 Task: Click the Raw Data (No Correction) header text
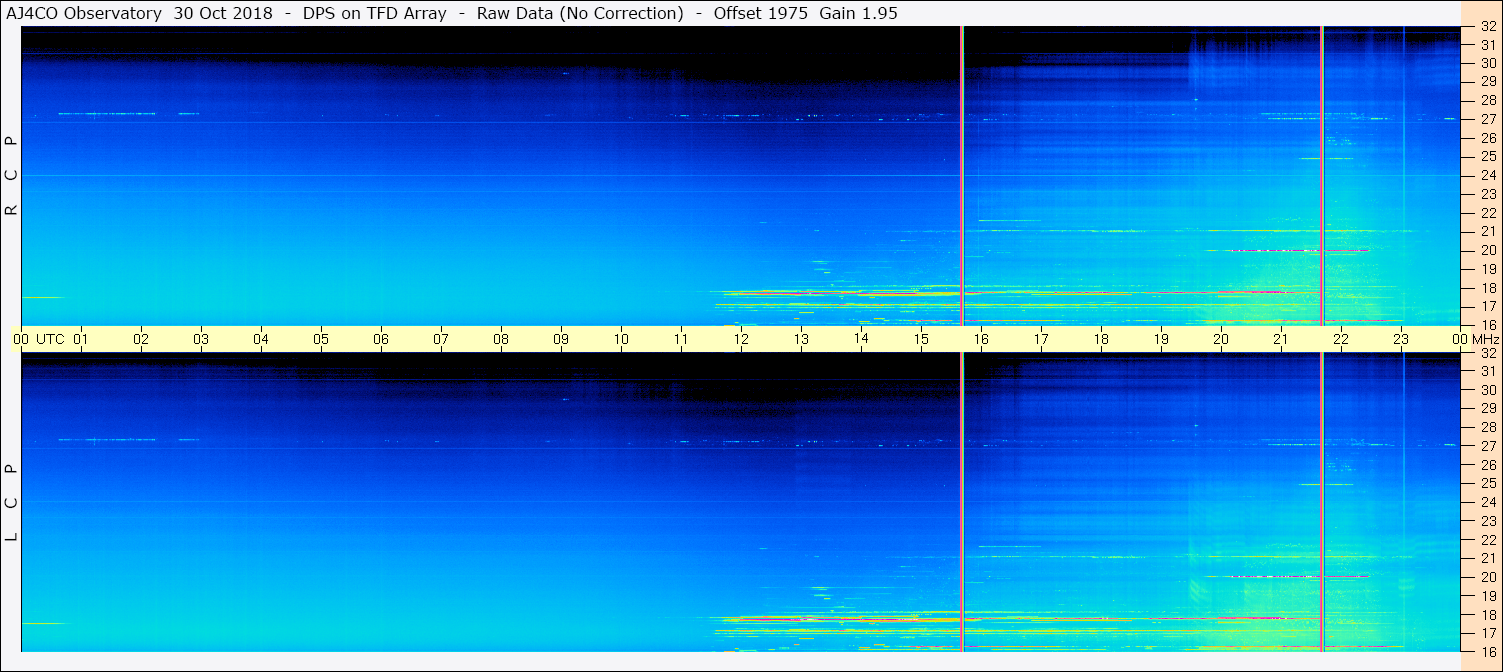click(x=580, y=13)
